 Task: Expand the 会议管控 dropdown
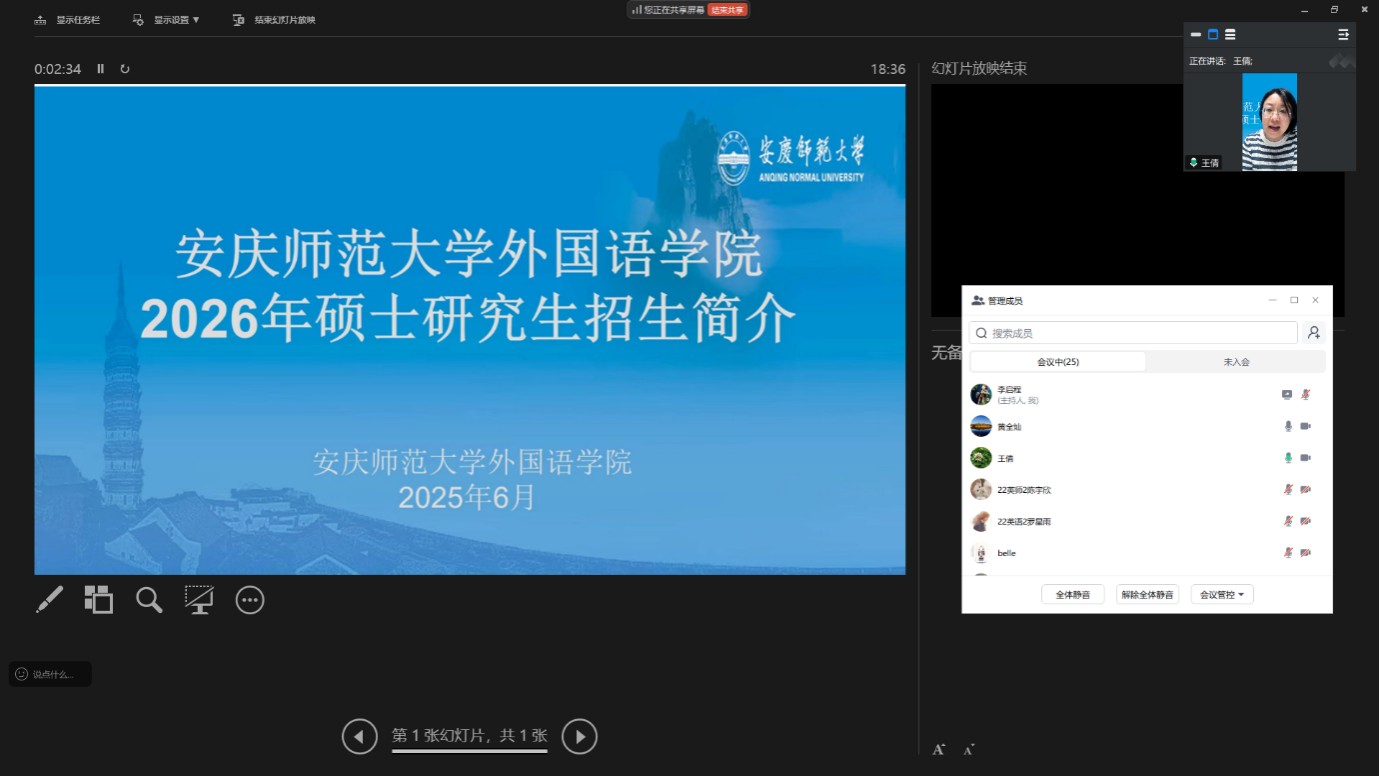coord(1222,595)
